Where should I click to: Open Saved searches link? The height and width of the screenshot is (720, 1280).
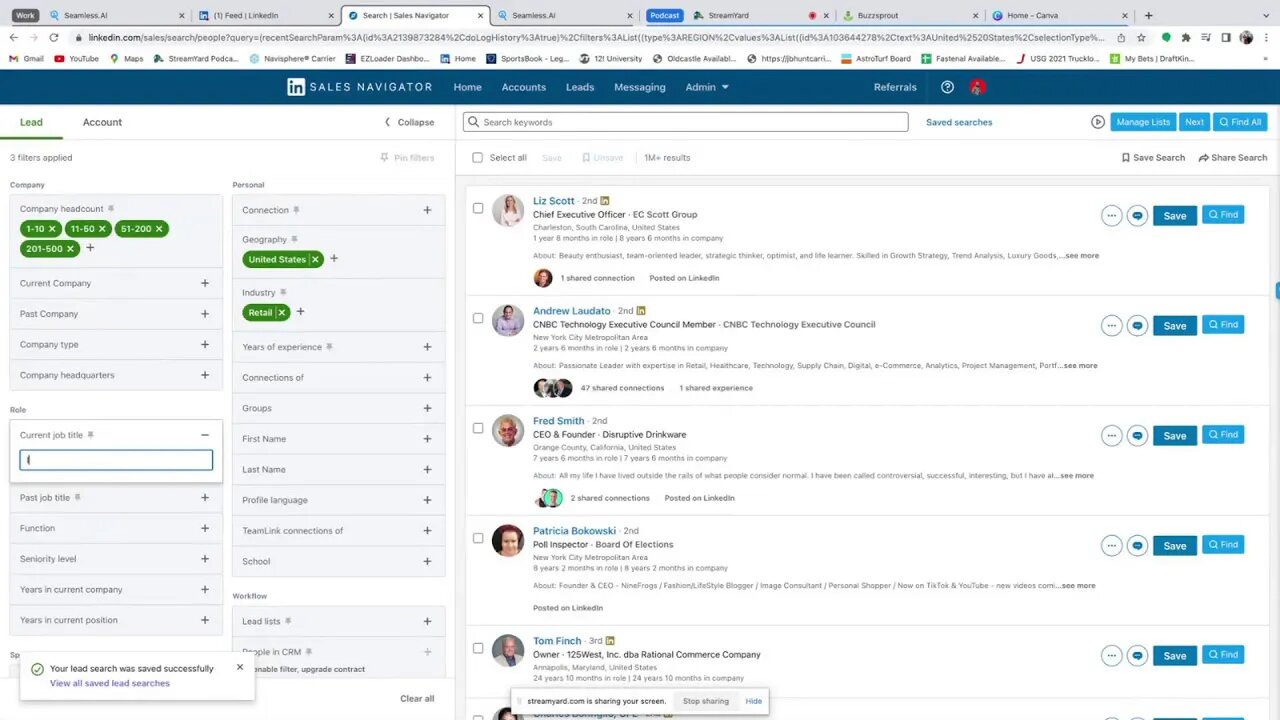(959, 122)
